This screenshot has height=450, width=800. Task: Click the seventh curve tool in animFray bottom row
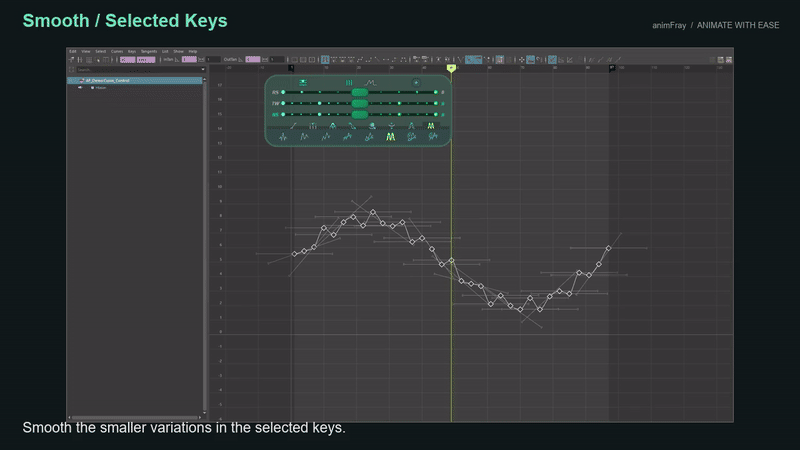(x=412, y=137)
